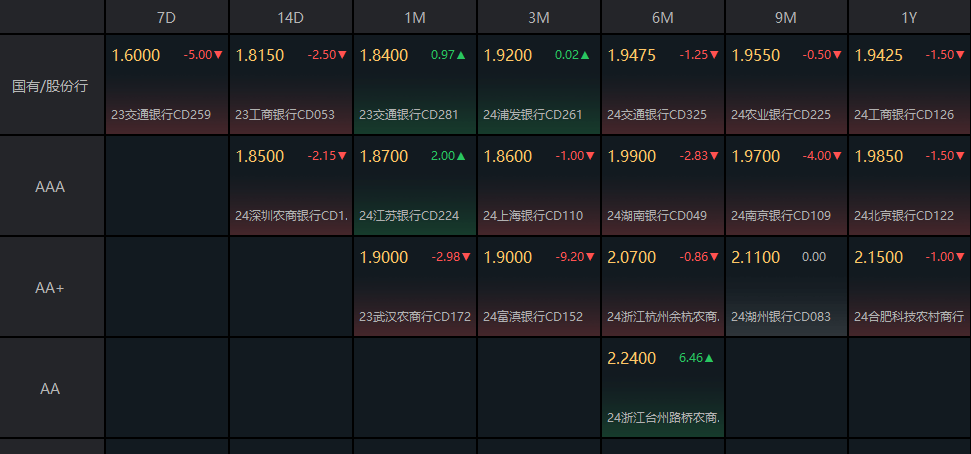Click the green up arrow beside 0.02
Screen dimensions: 971x454
pos(585,56)
